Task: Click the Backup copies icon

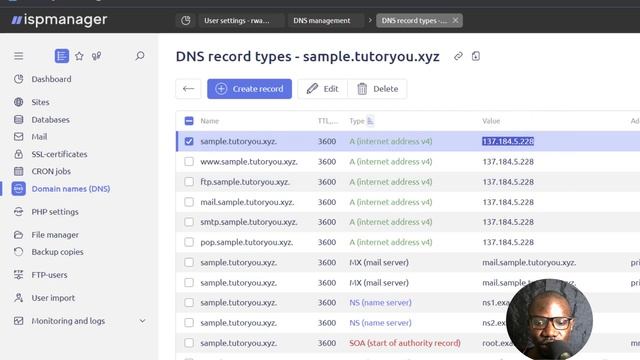Action: click(18, 252)
